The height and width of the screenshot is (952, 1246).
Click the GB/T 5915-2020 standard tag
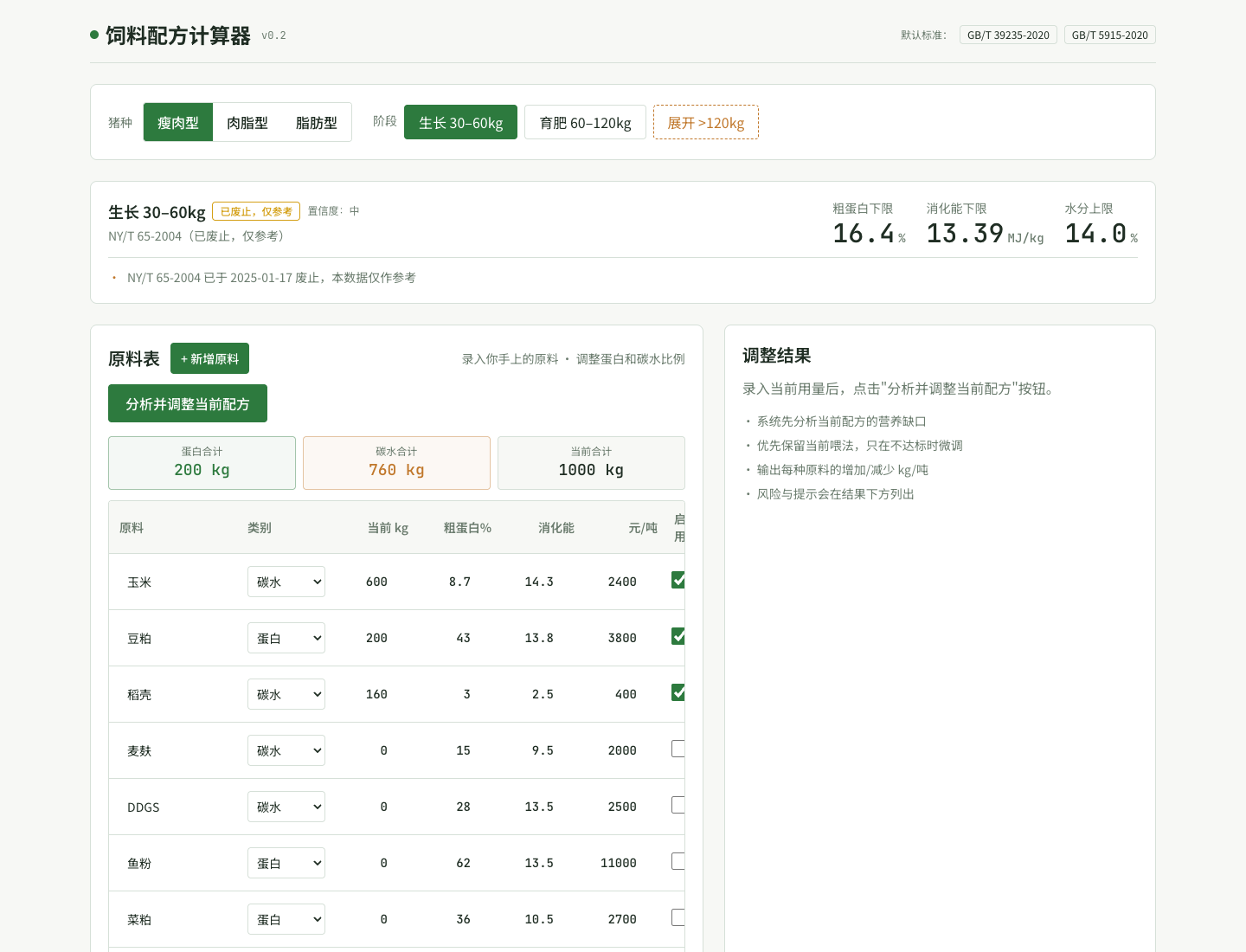[1110, 35]
